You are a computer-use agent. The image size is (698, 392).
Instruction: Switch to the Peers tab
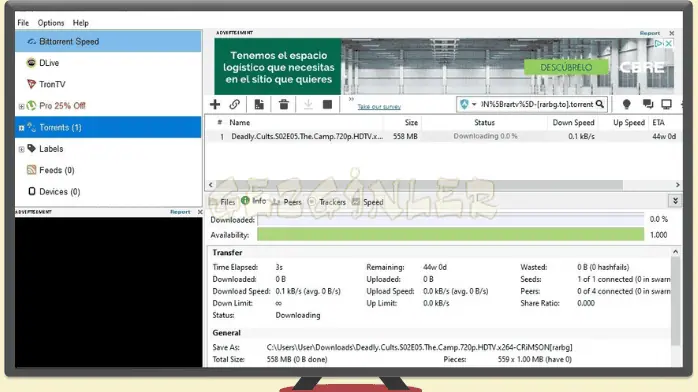point(287,202)
